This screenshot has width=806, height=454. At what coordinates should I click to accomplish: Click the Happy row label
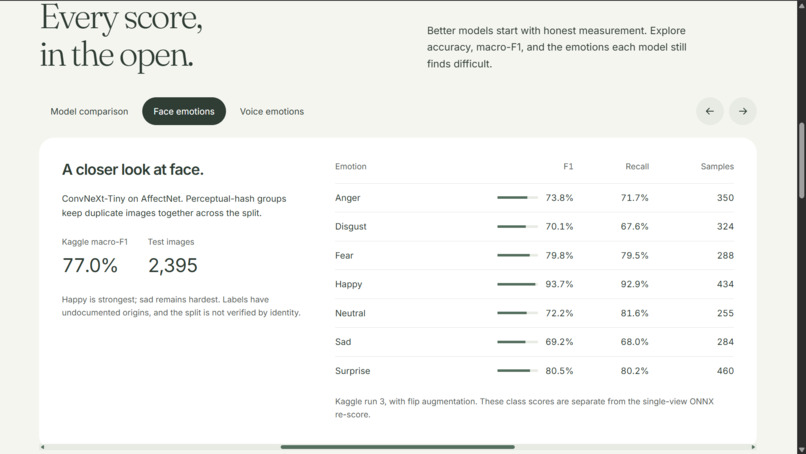tap(349, 284)
